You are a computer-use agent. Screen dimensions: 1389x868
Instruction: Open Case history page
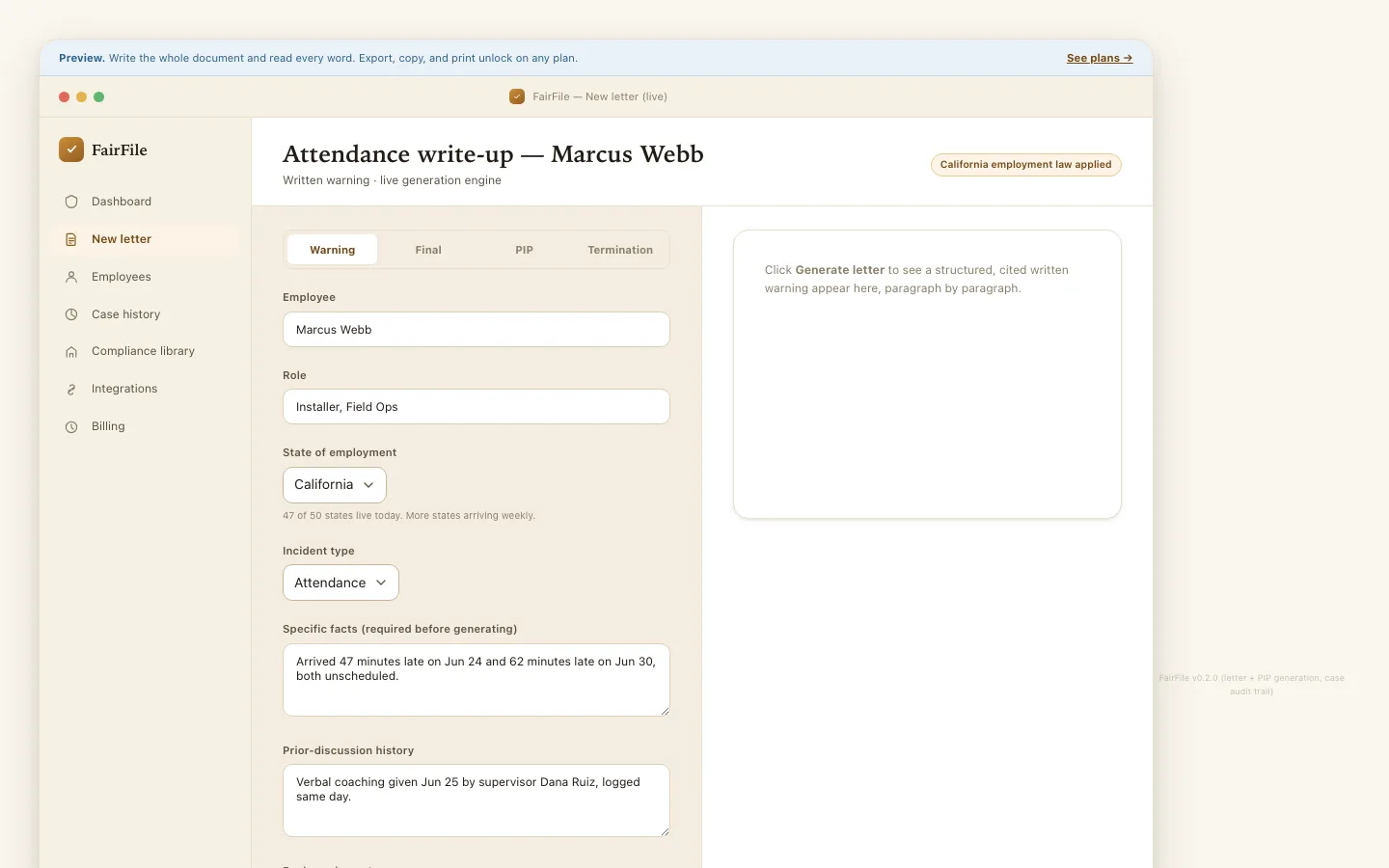click(146, 314)
